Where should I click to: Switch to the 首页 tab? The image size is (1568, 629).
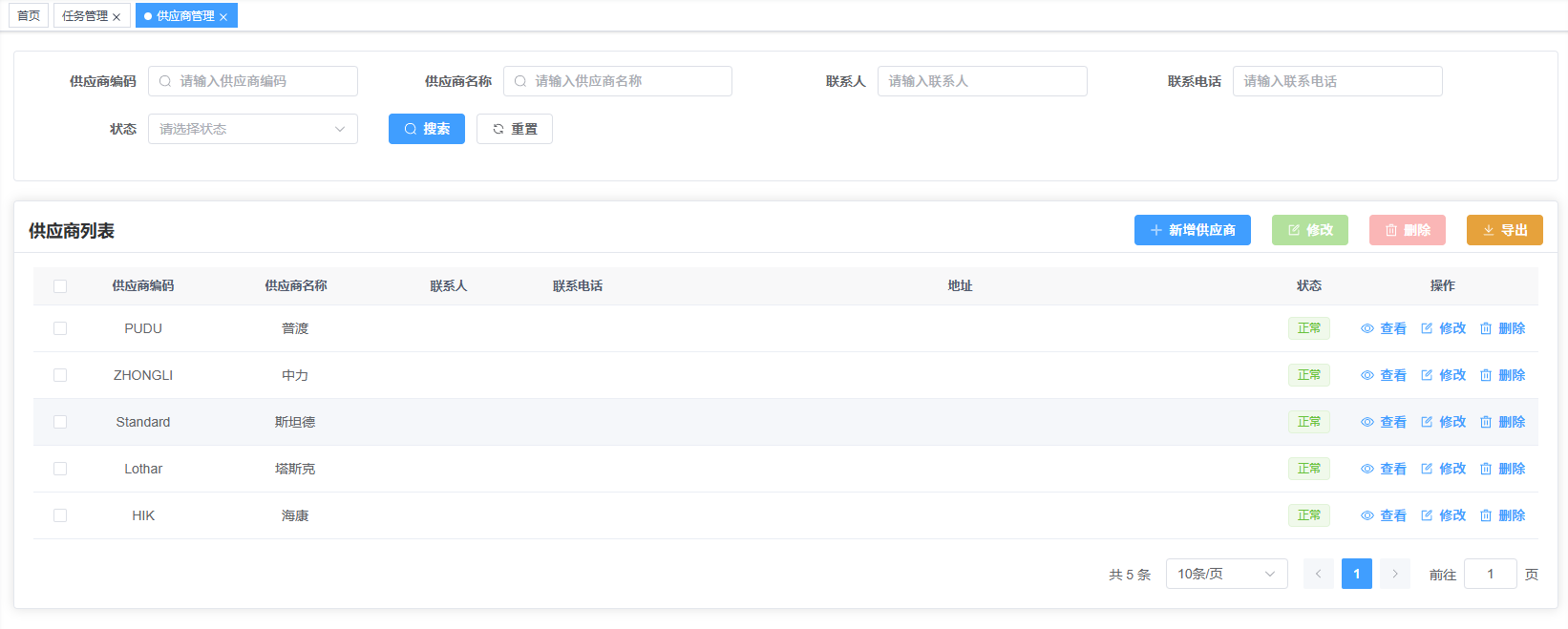coord(29,16)
